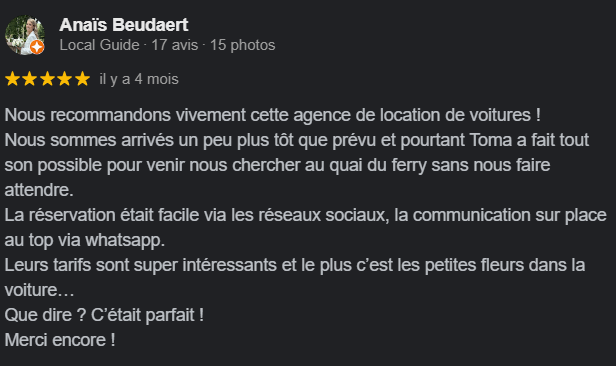This screenshot has height=366, width=616.
Task: Click the third rating star
Action: [47, 79]
